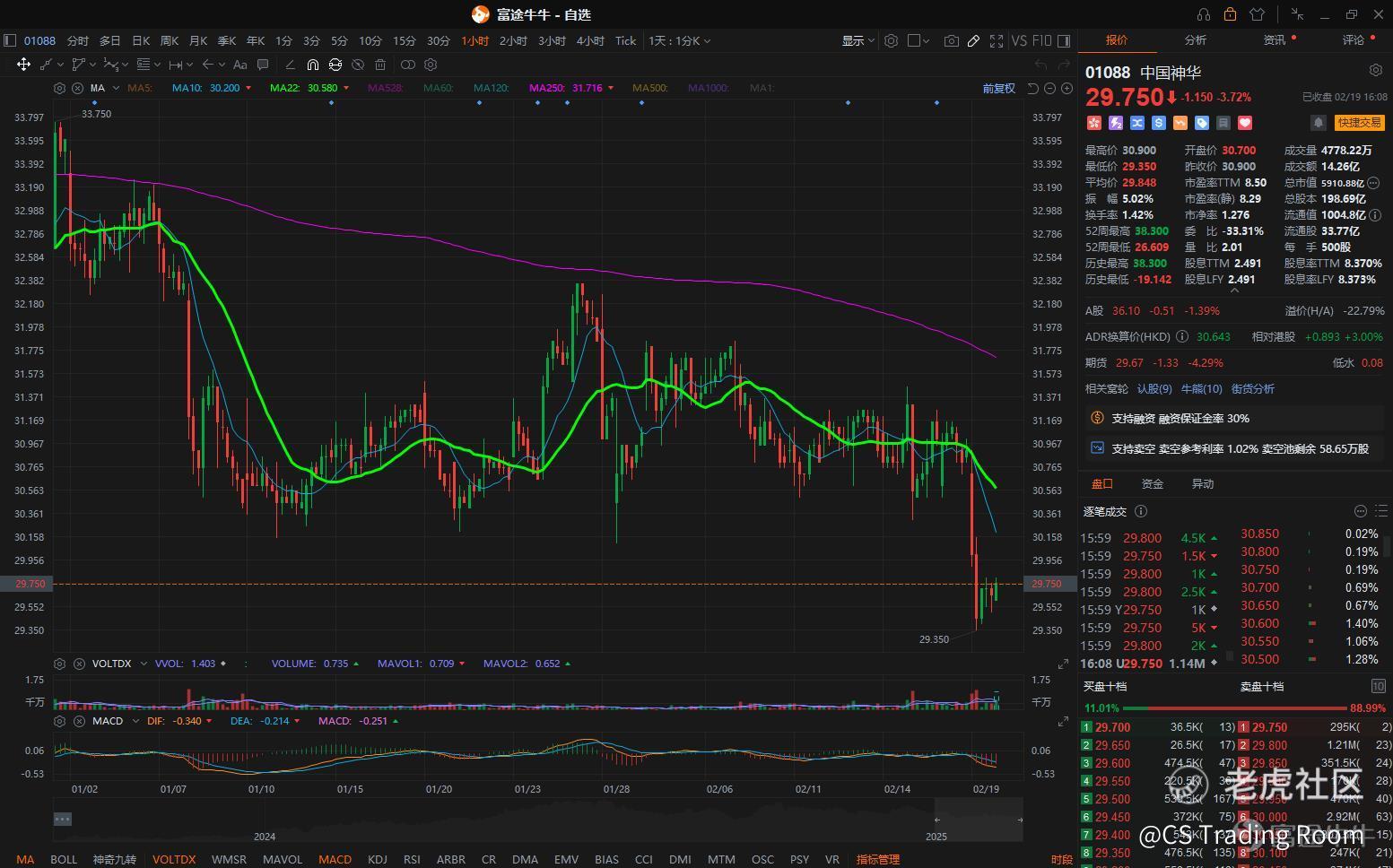Expand the MA indicator name dropdown
The image size is (1393, 868).
[114, 88]
